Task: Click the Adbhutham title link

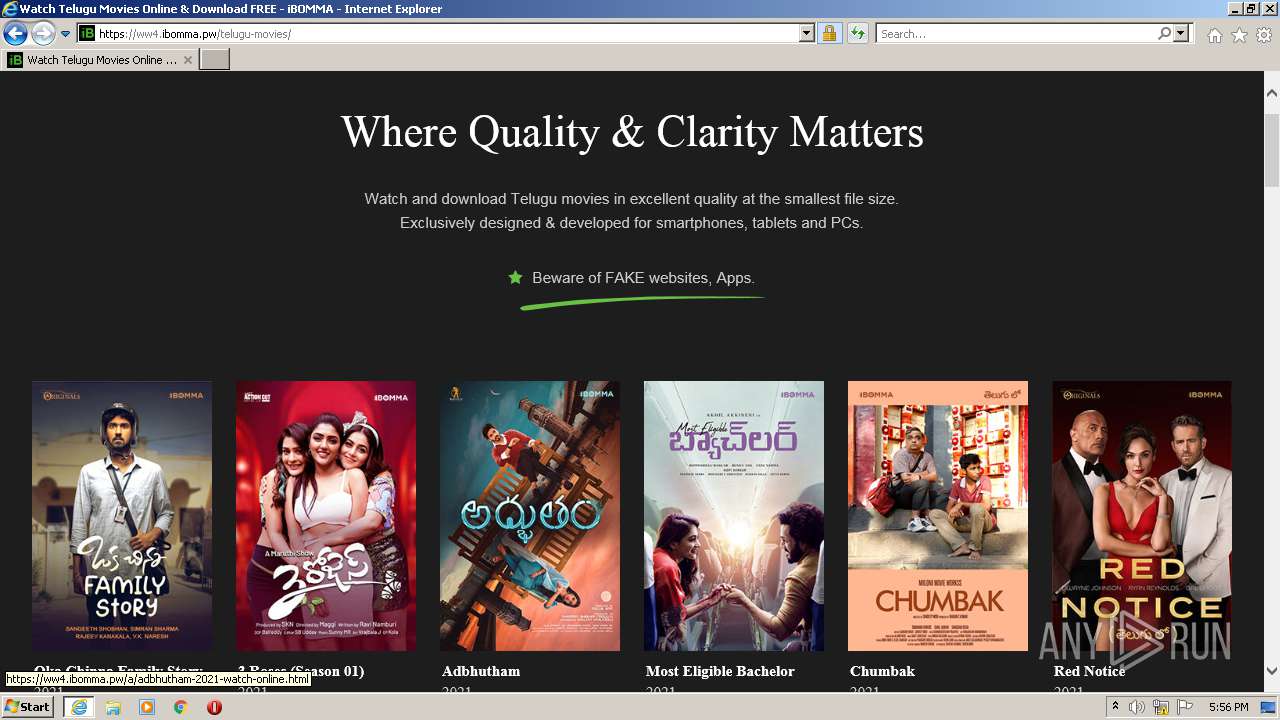Action: click(481, 671)
